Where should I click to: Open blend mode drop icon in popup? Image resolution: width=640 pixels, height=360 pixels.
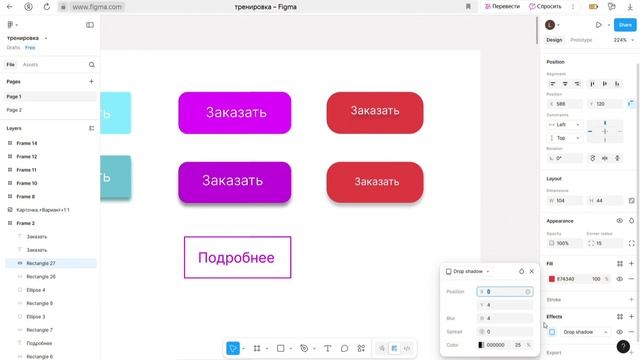(521, 271)
